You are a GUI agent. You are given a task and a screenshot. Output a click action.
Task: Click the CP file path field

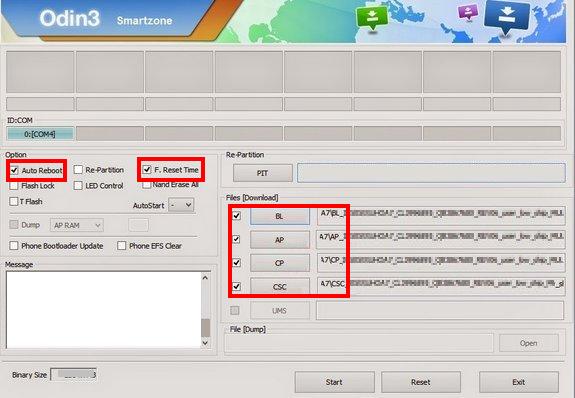coord(441,263)
